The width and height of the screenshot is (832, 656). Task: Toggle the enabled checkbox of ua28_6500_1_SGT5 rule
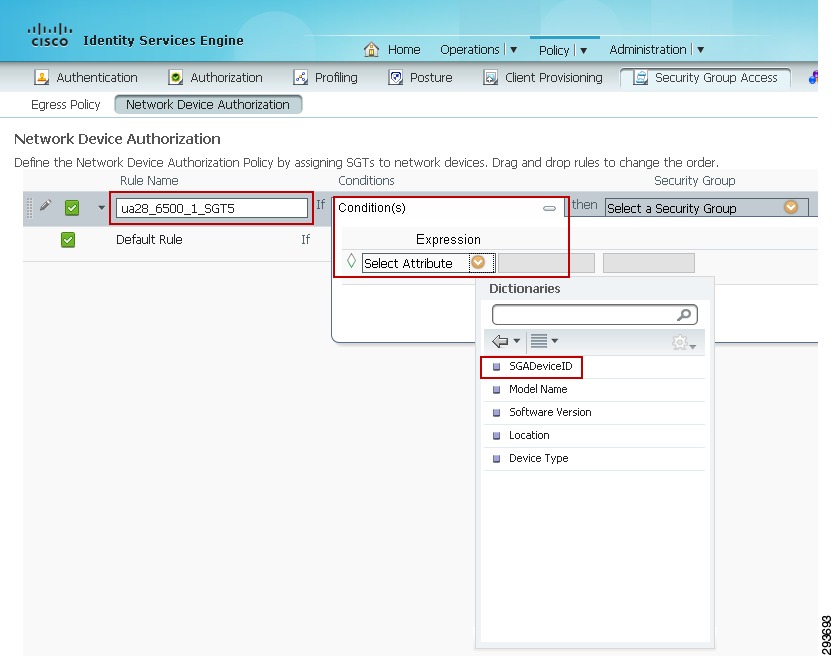pos(72,208)
